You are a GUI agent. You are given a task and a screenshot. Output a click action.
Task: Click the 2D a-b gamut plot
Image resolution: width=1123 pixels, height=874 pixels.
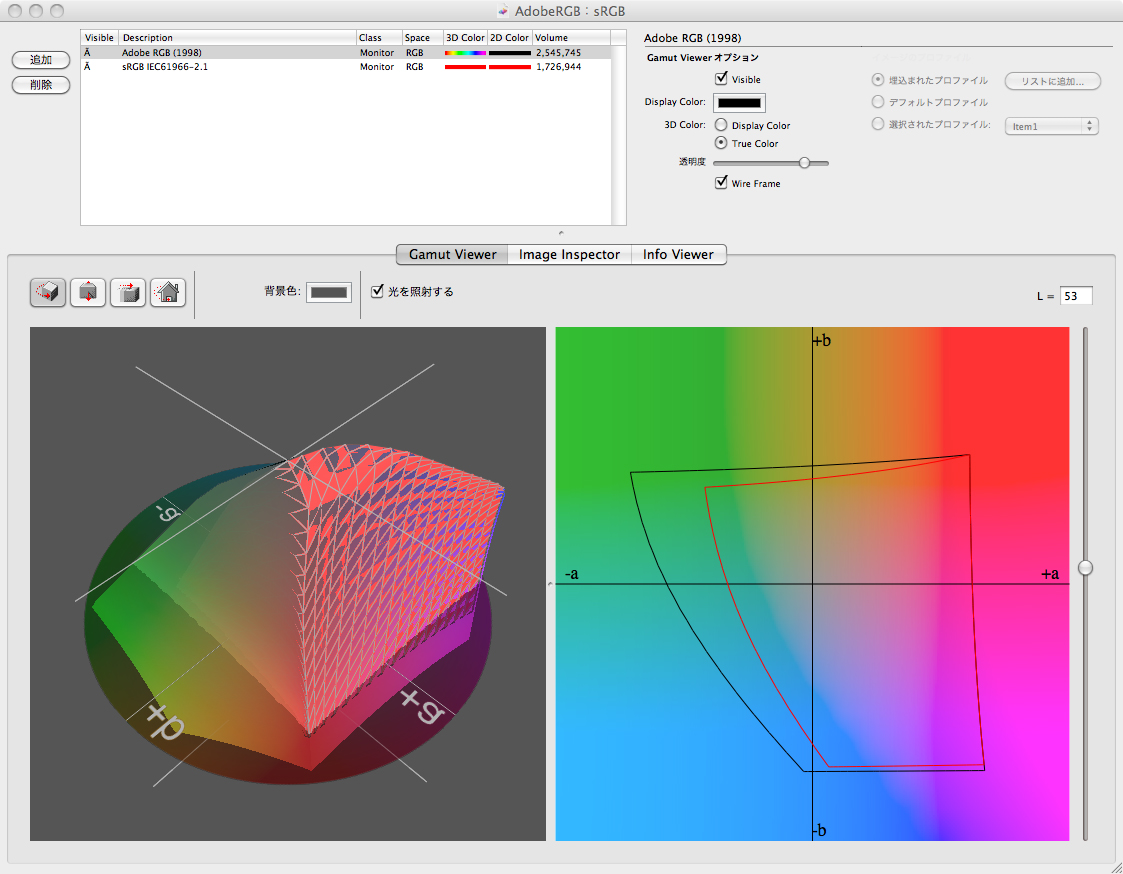click(x=812, y=584)
